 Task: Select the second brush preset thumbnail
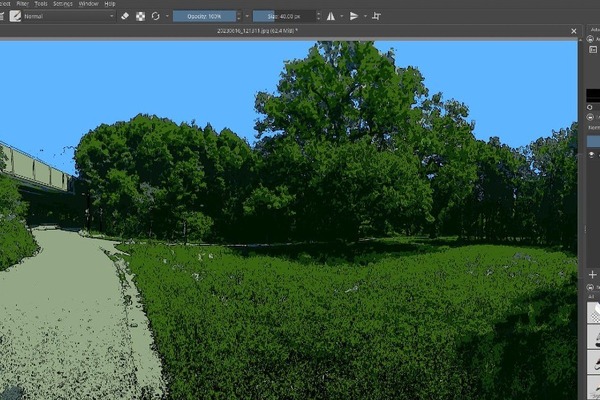[593, 337]
